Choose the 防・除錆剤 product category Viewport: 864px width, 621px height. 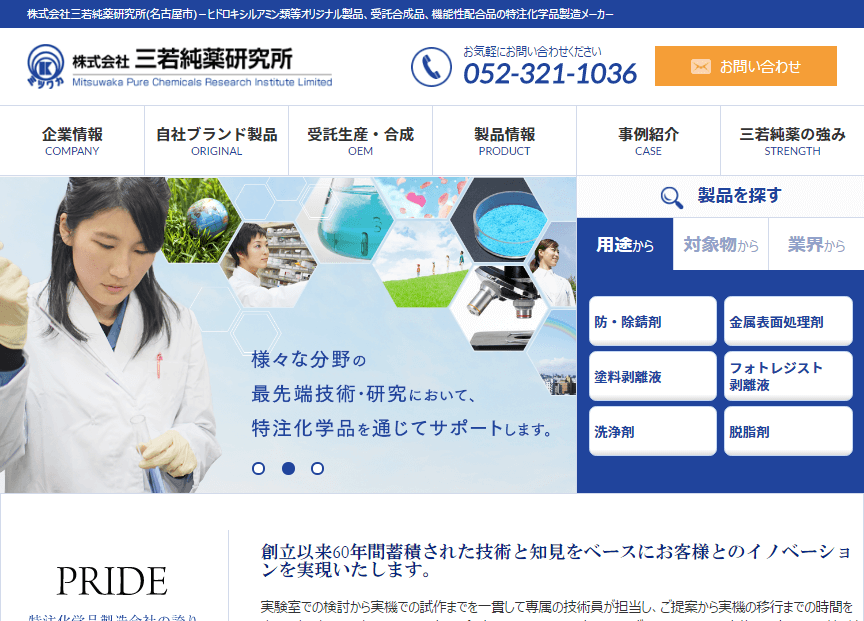(x=653, y=322)
